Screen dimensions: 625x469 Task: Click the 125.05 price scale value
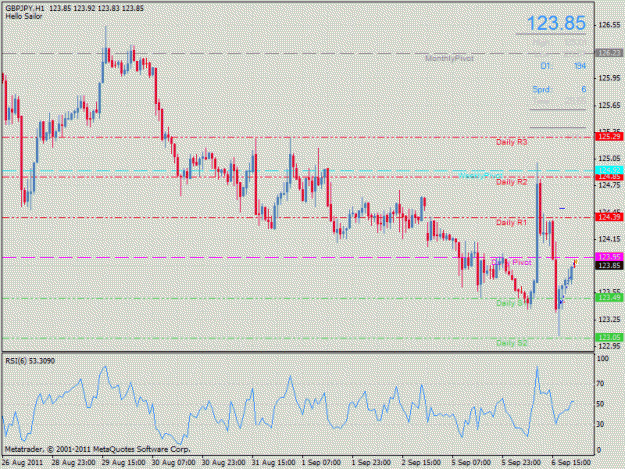click(609, 159)
